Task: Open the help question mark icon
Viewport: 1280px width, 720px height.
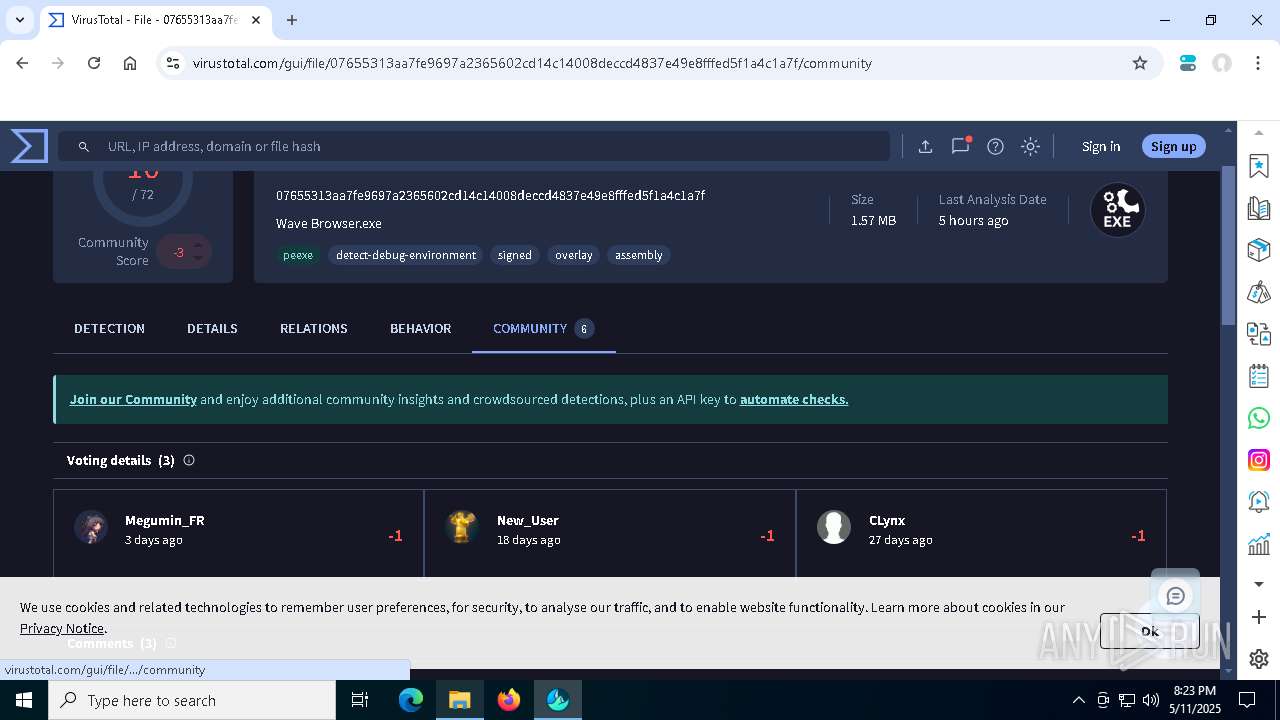Action: [995, 146]
